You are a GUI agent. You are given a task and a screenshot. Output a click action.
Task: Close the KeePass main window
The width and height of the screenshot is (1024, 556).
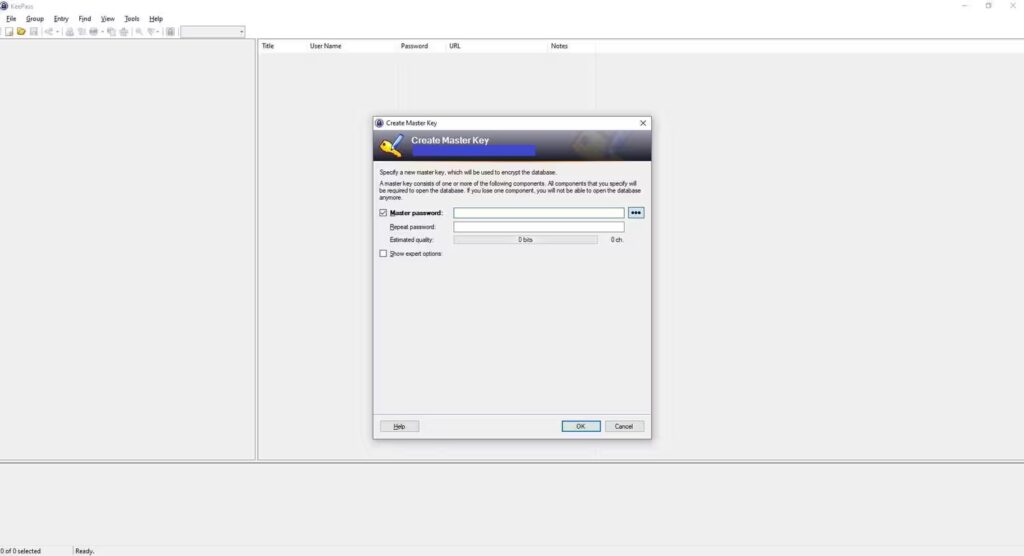point(1013,6)
